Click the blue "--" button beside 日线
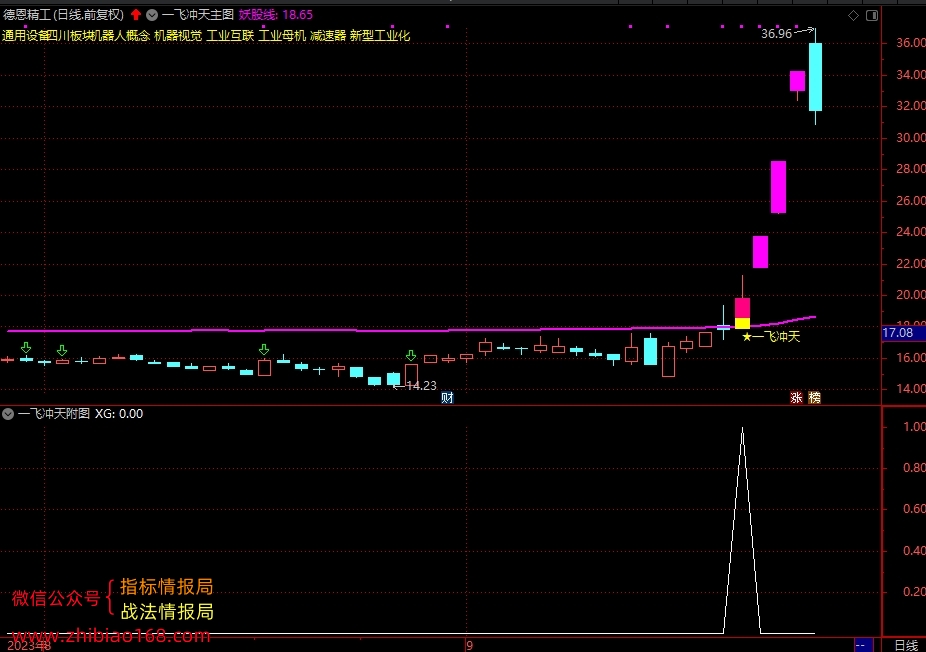 click(863, 646)
